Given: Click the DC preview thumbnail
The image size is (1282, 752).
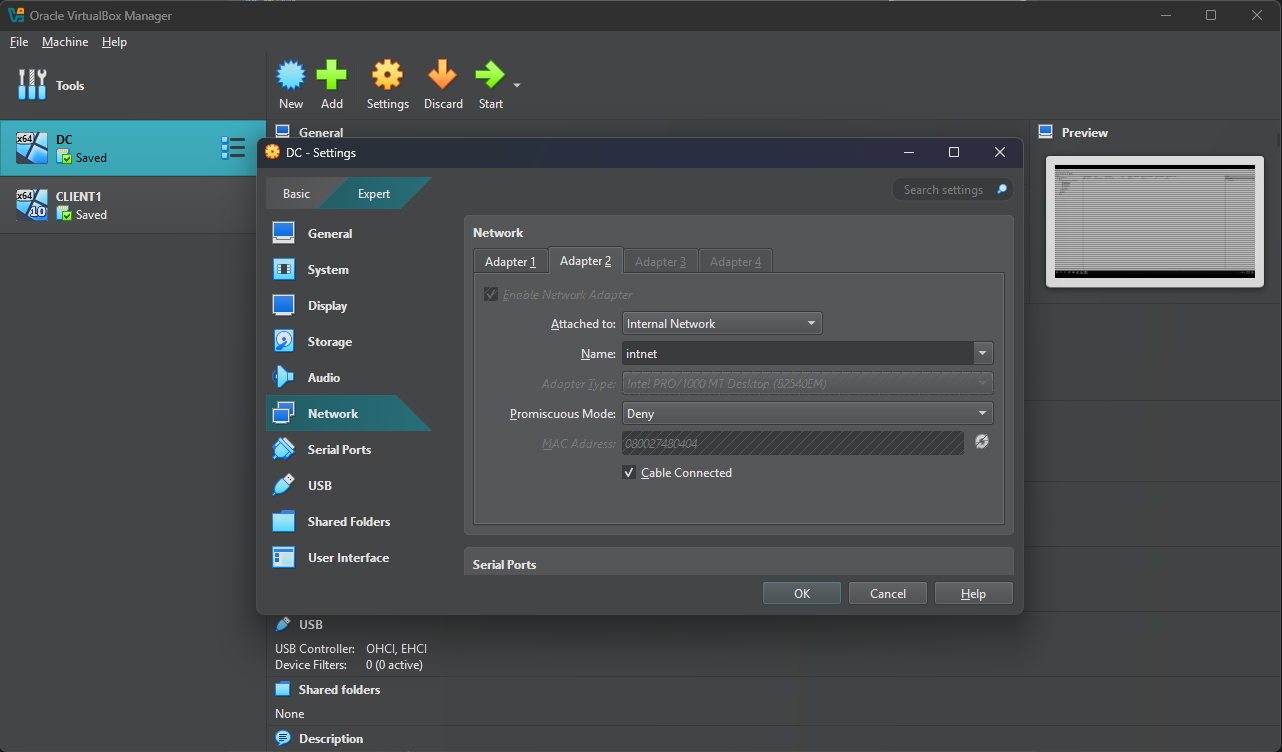Looking at the screenshot, I should (1155, 221).
